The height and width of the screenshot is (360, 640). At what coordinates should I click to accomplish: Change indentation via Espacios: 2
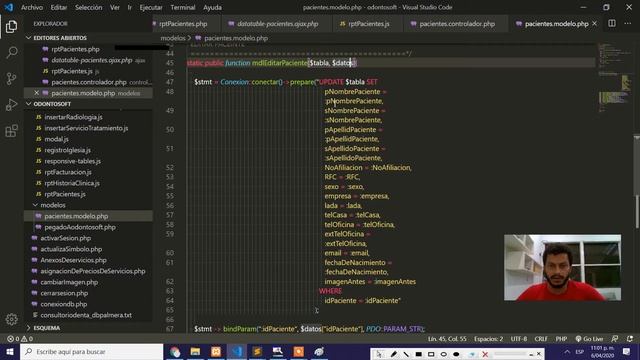(x=488, y=339)
